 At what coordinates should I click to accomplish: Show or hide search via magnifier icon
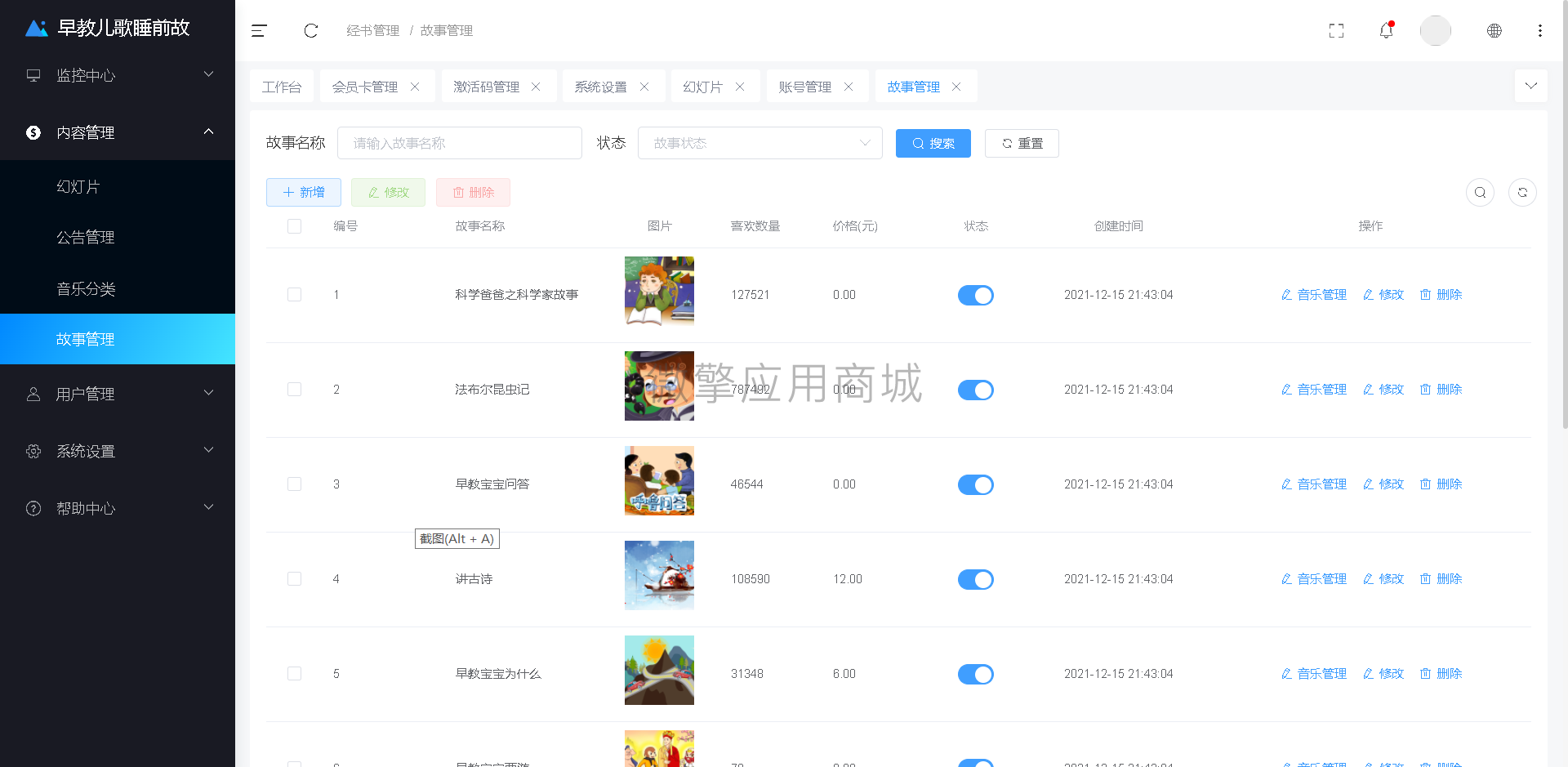pos(1480,193)
